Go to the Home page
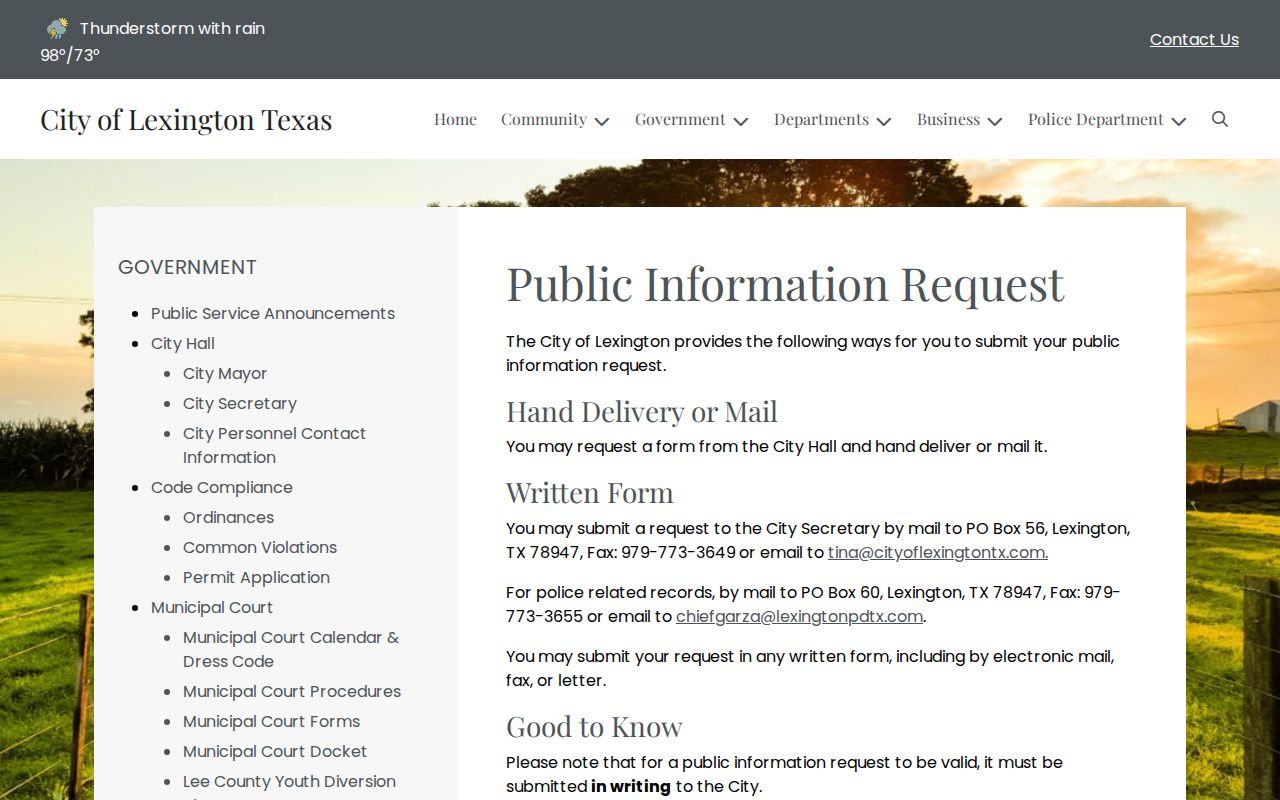The height and width of the screenshot is (800, 1280). [455, 119]
